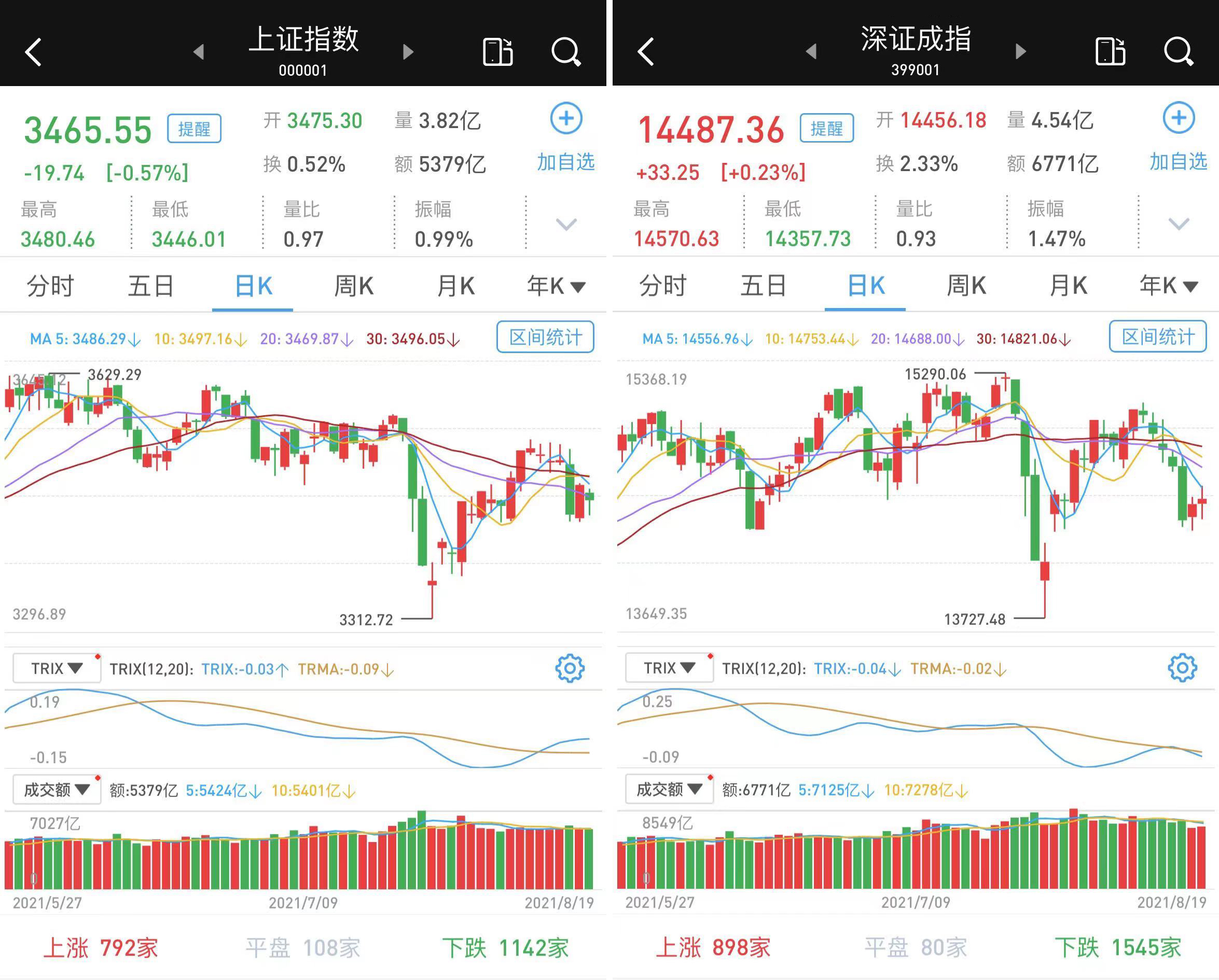
Task: Open landscape view icon on 深证成指
Action: coord(1111,52)
